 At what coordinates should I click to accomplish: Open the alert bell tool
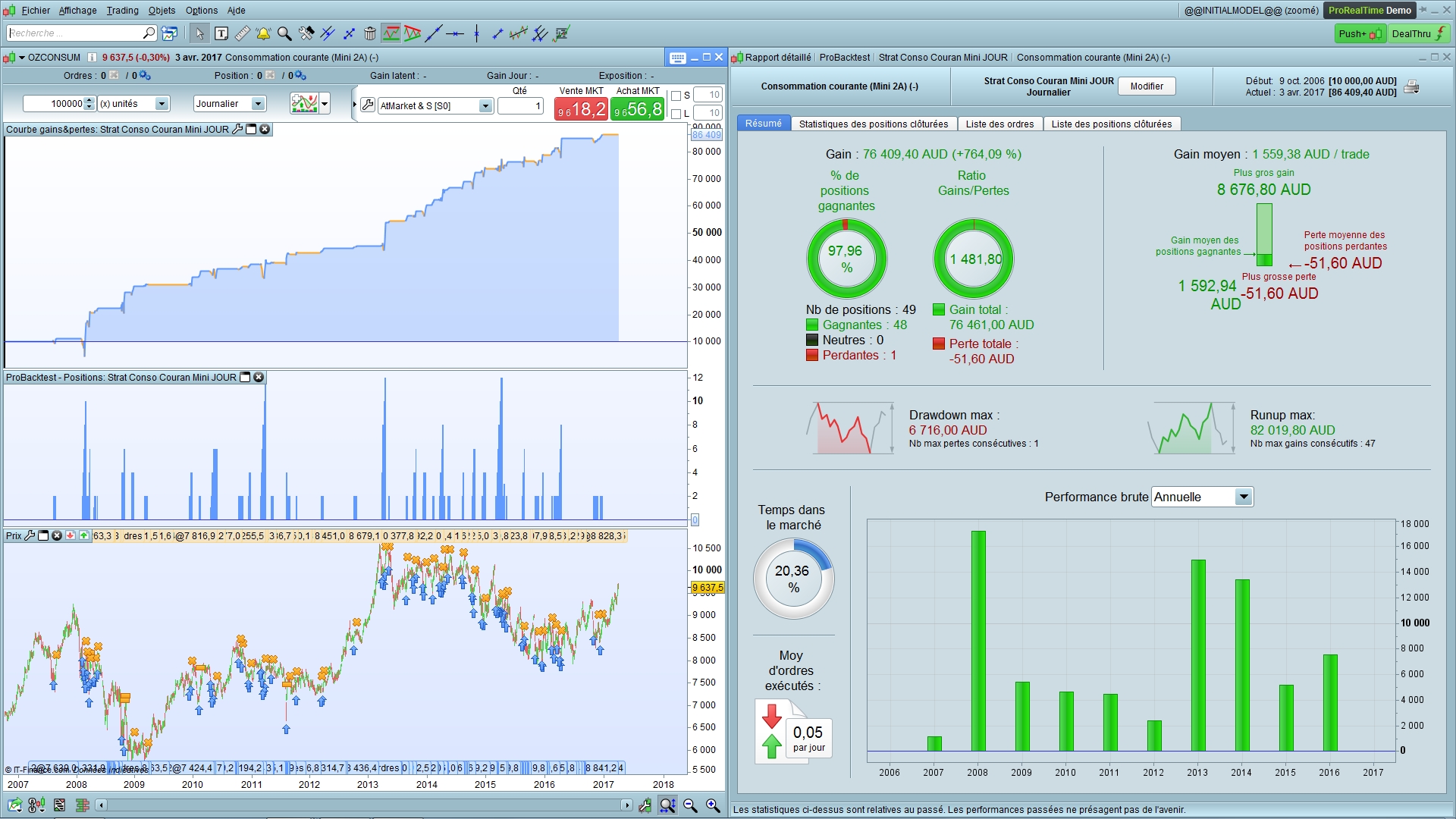263,33
